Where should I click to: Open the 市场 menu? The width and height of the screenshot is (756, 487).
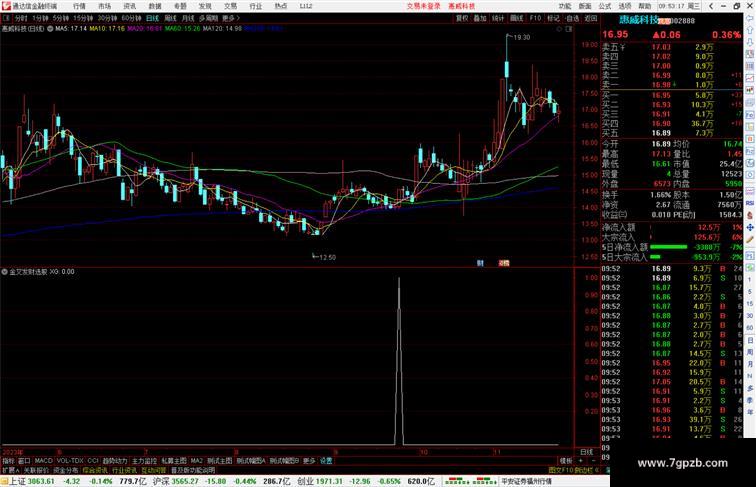coord(104,6)
